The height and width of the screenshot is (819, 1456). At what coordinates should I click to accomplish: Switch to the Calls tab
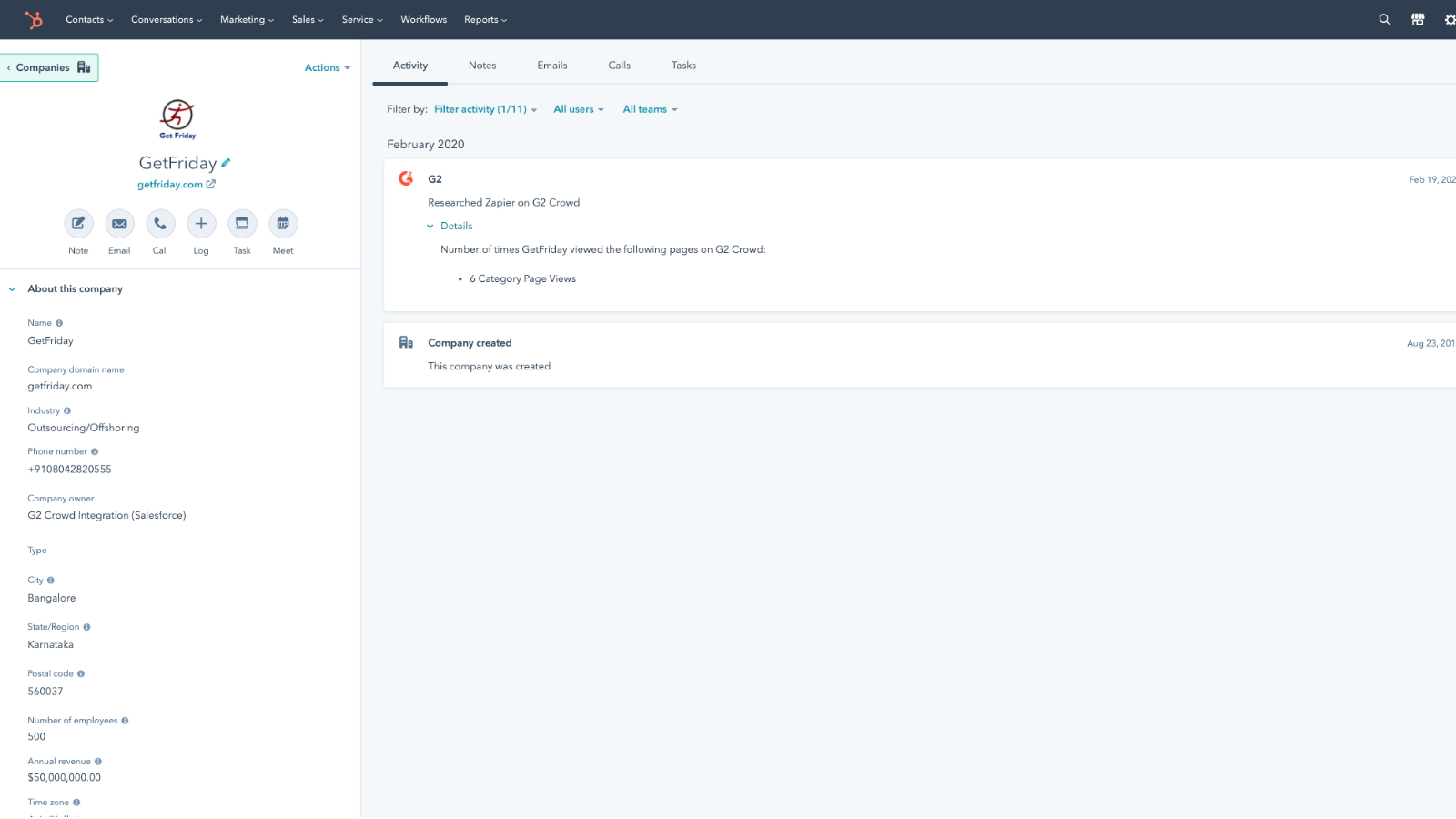click(620, 66)
